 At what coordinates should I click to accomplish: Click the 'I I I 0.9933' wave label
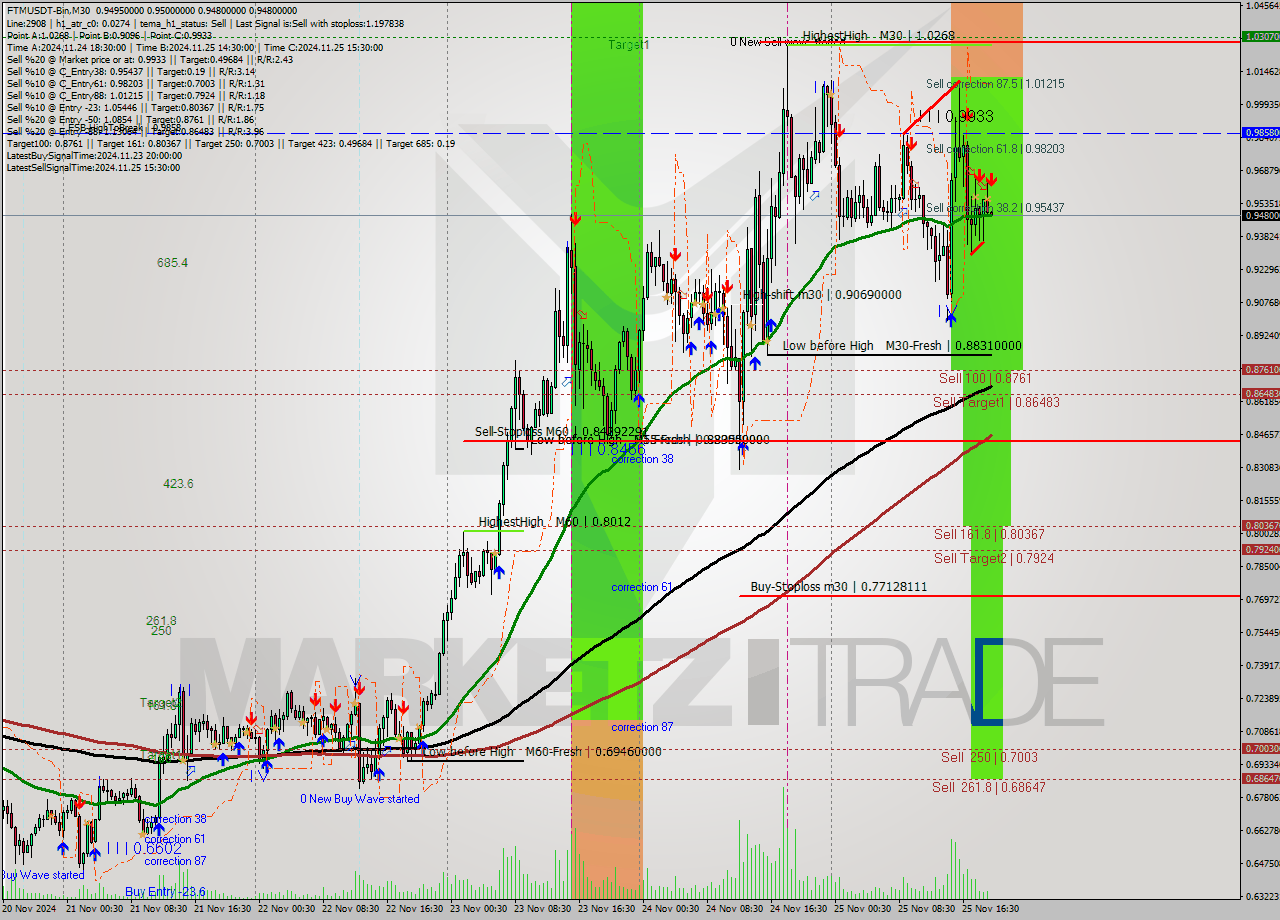[956, 117]
